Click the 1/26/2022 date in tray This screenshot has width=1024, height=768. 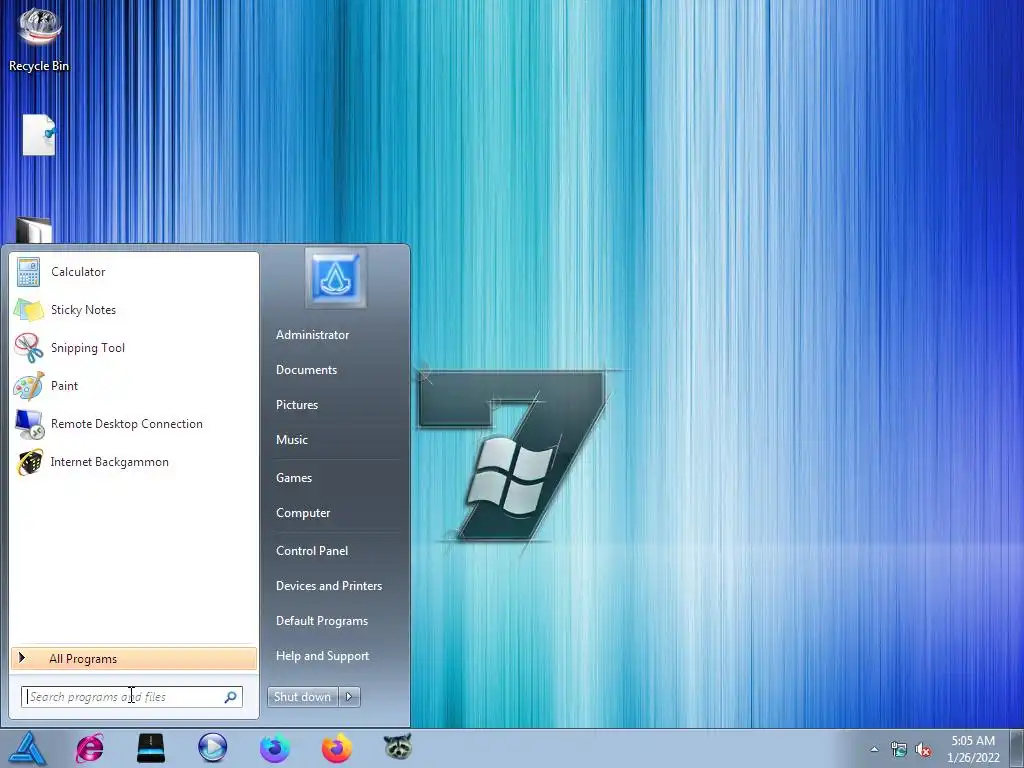click(973, 758)
